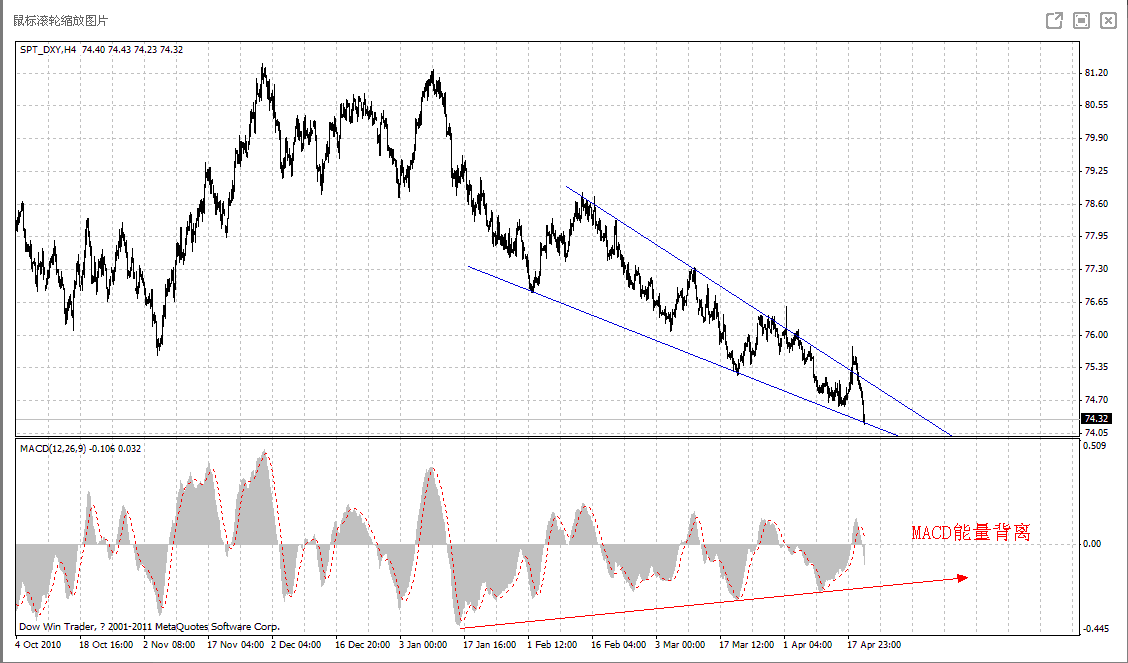
Task: Click the SPT_DXY,H4 chart symbol label
Action: 48,50
